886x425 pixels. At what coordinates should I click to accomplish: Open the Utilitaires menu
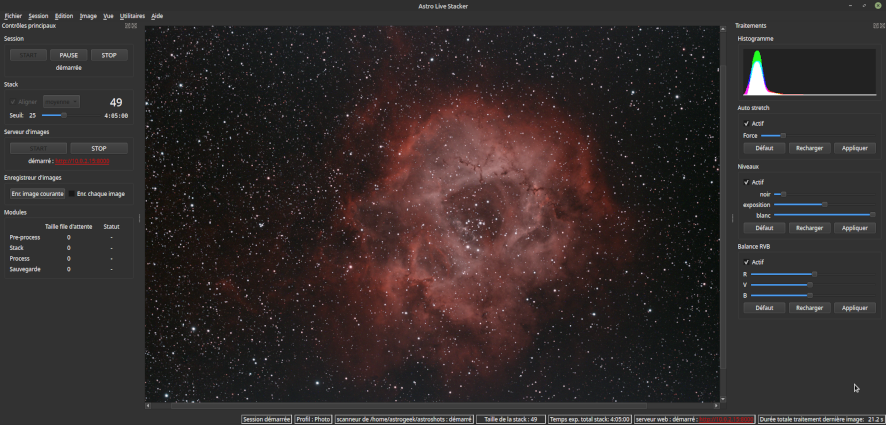(x=132, y=16)
